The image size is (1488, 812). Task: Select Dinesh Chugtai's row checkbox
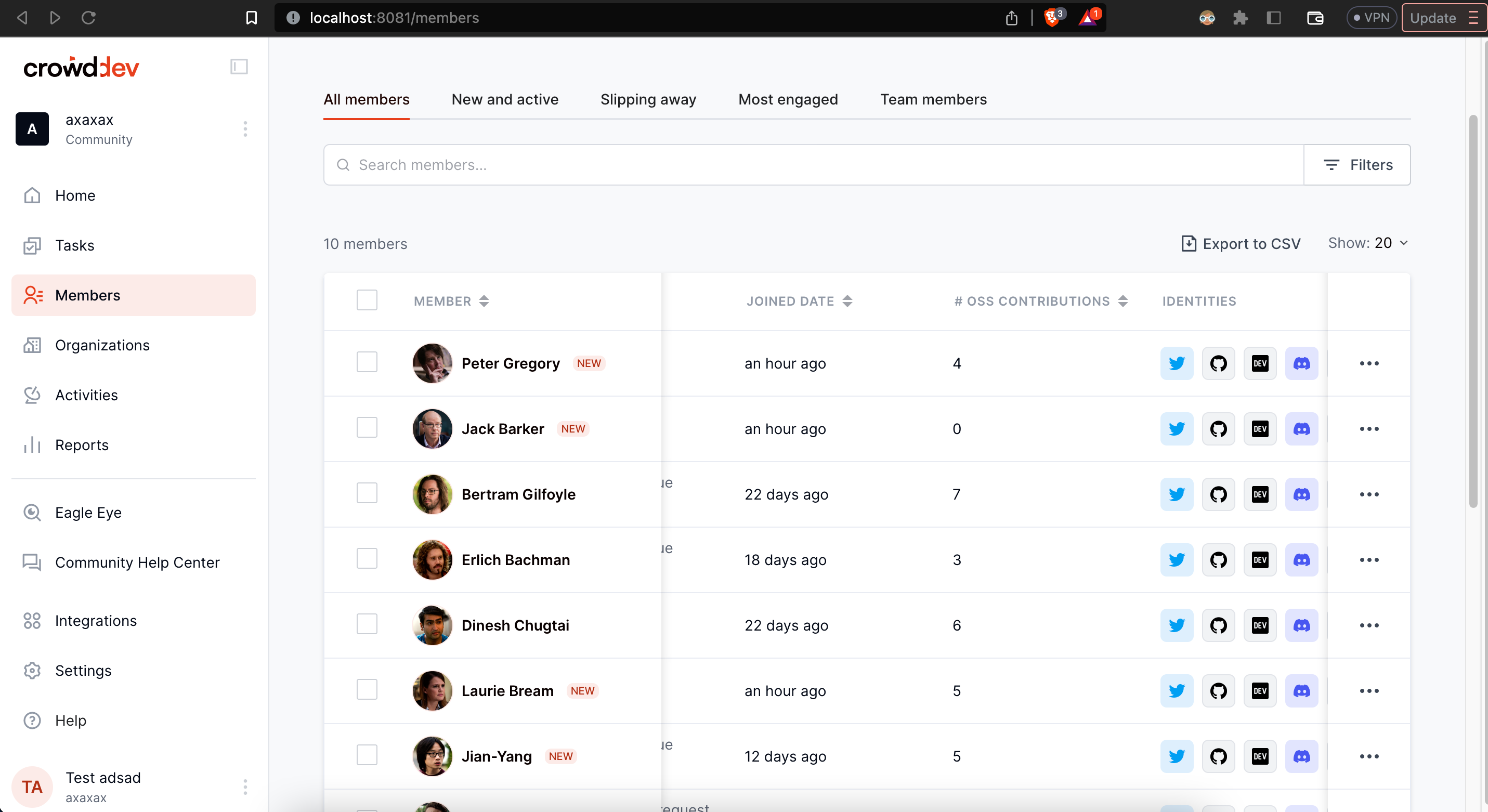click(x=367, y=624)
